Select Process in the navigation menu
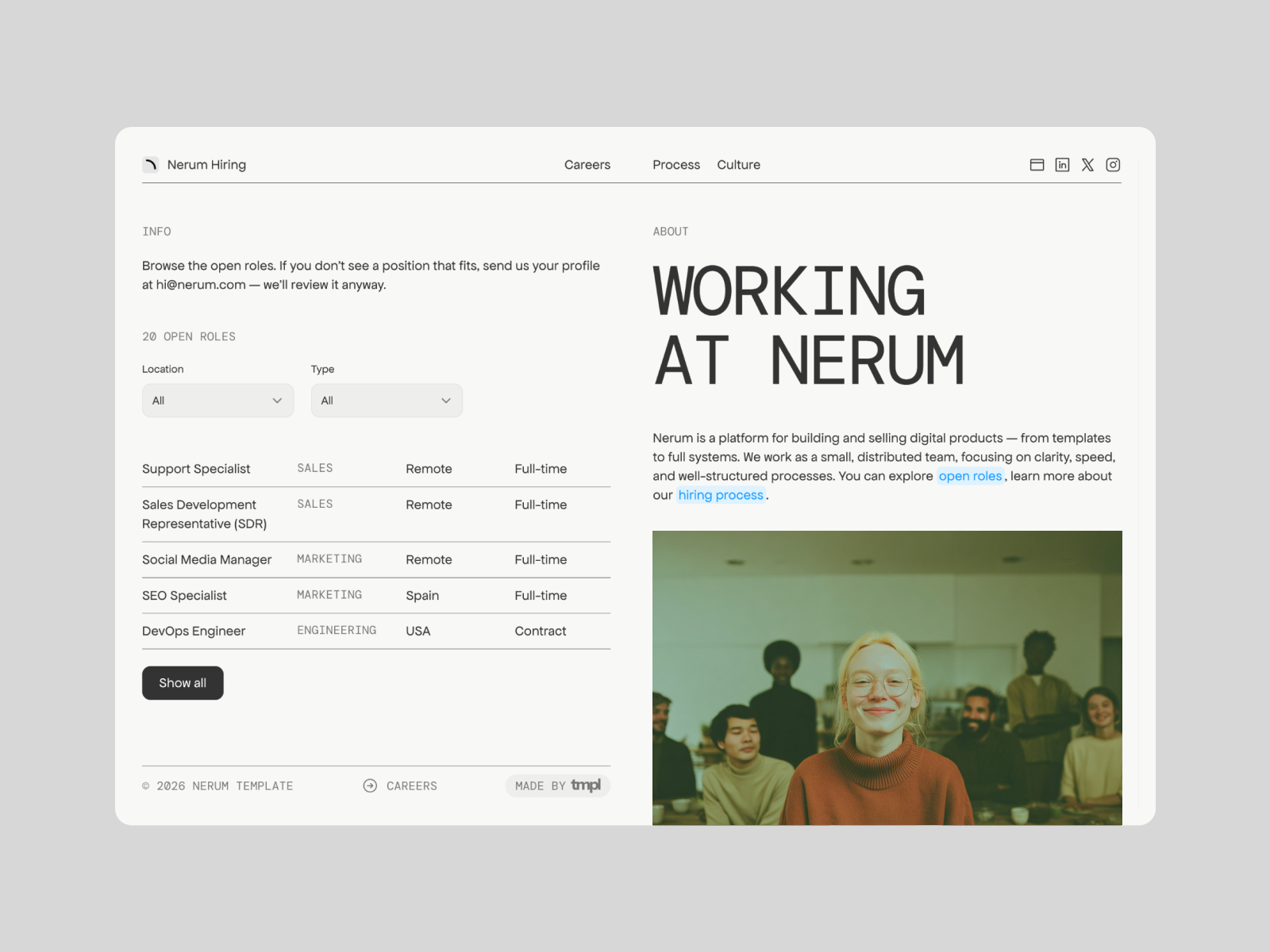Viewport: 1270px width, 952px height. coord(676,164)
